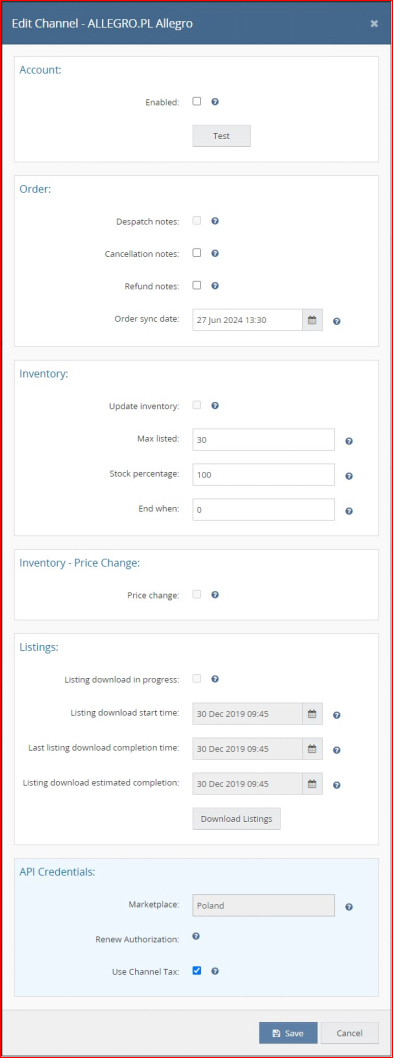Click help icon next to Max listed
The height and width of the screenshot is (1058, 394).
349,441
